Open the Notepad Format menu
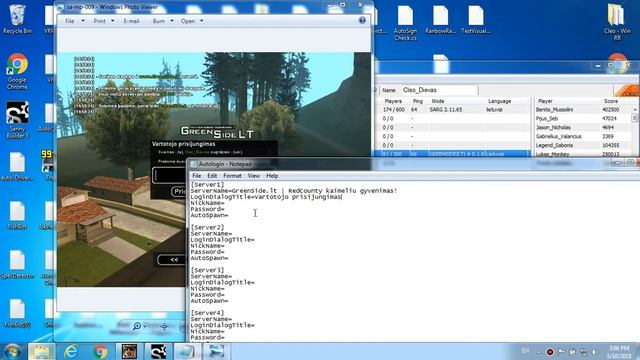 pos(232,176)
